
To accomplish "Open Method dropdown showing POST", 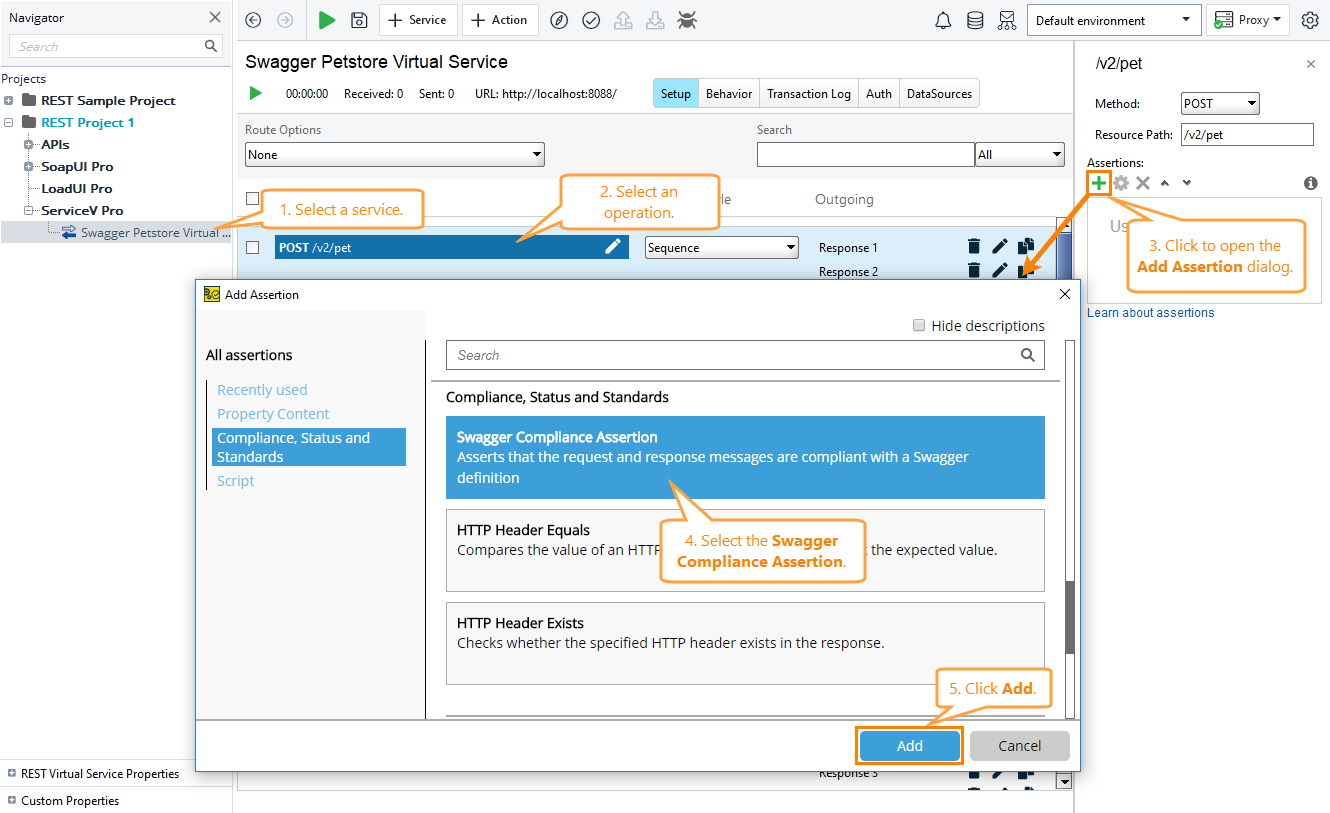I will pyautogui.click(x=1220, y=103).
